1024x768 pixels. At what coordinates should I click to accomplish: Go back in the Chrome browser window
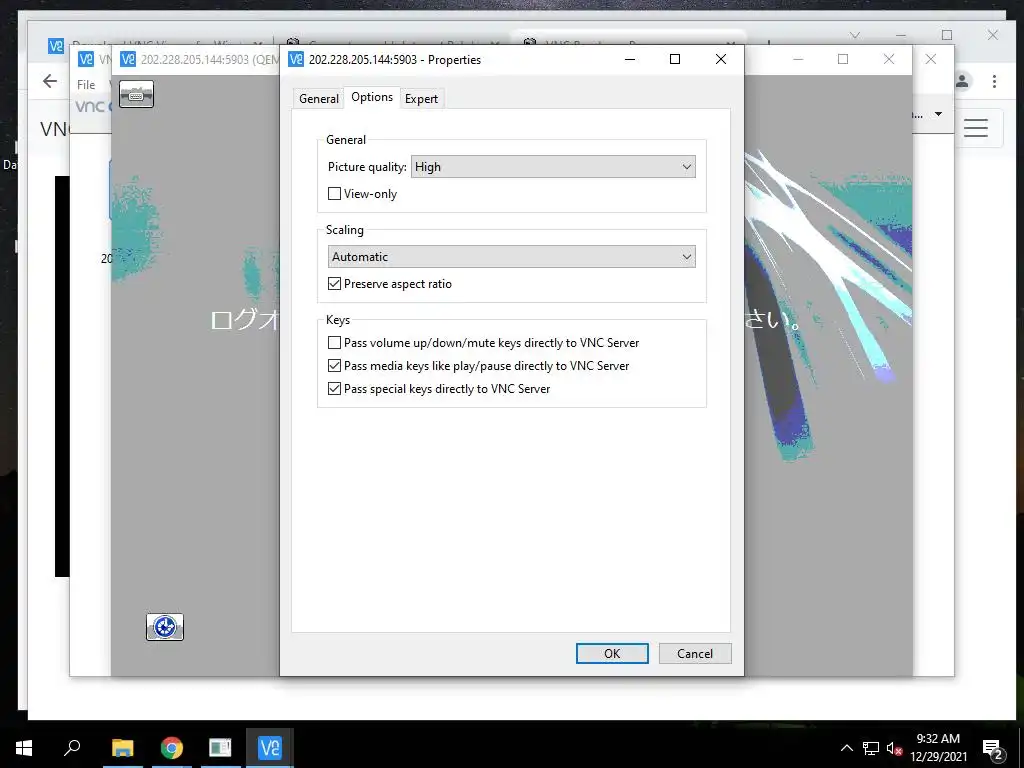(x=50, y=81)
